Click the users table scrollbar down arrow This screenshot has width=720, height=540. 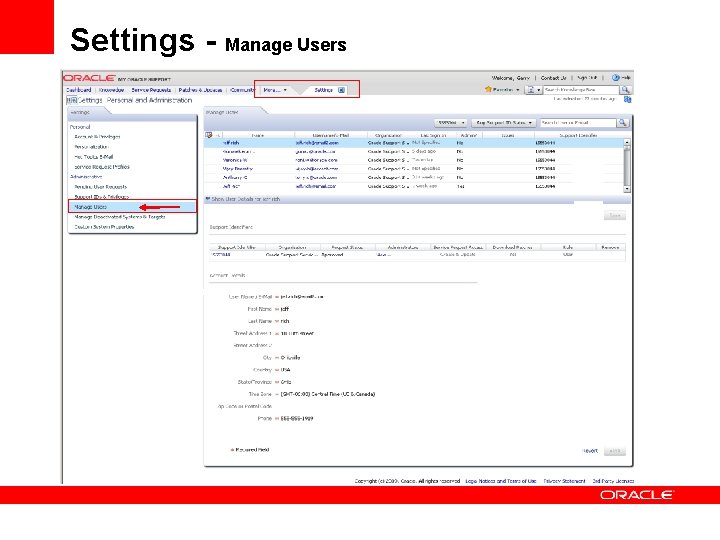627,189
